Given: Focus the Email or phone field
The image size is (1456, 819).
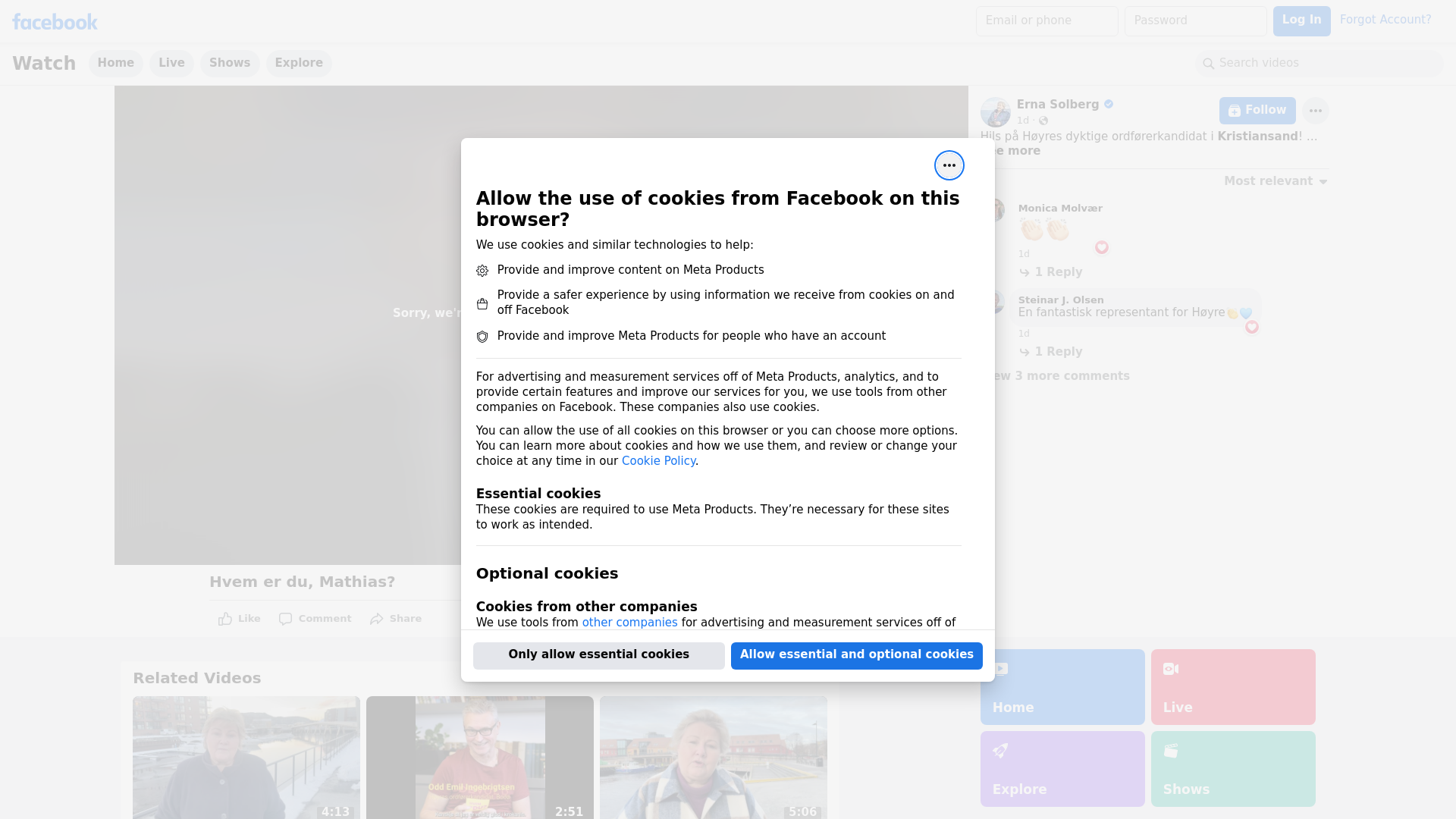Looking at the screenshot, I should click(x=1046, y=21).
